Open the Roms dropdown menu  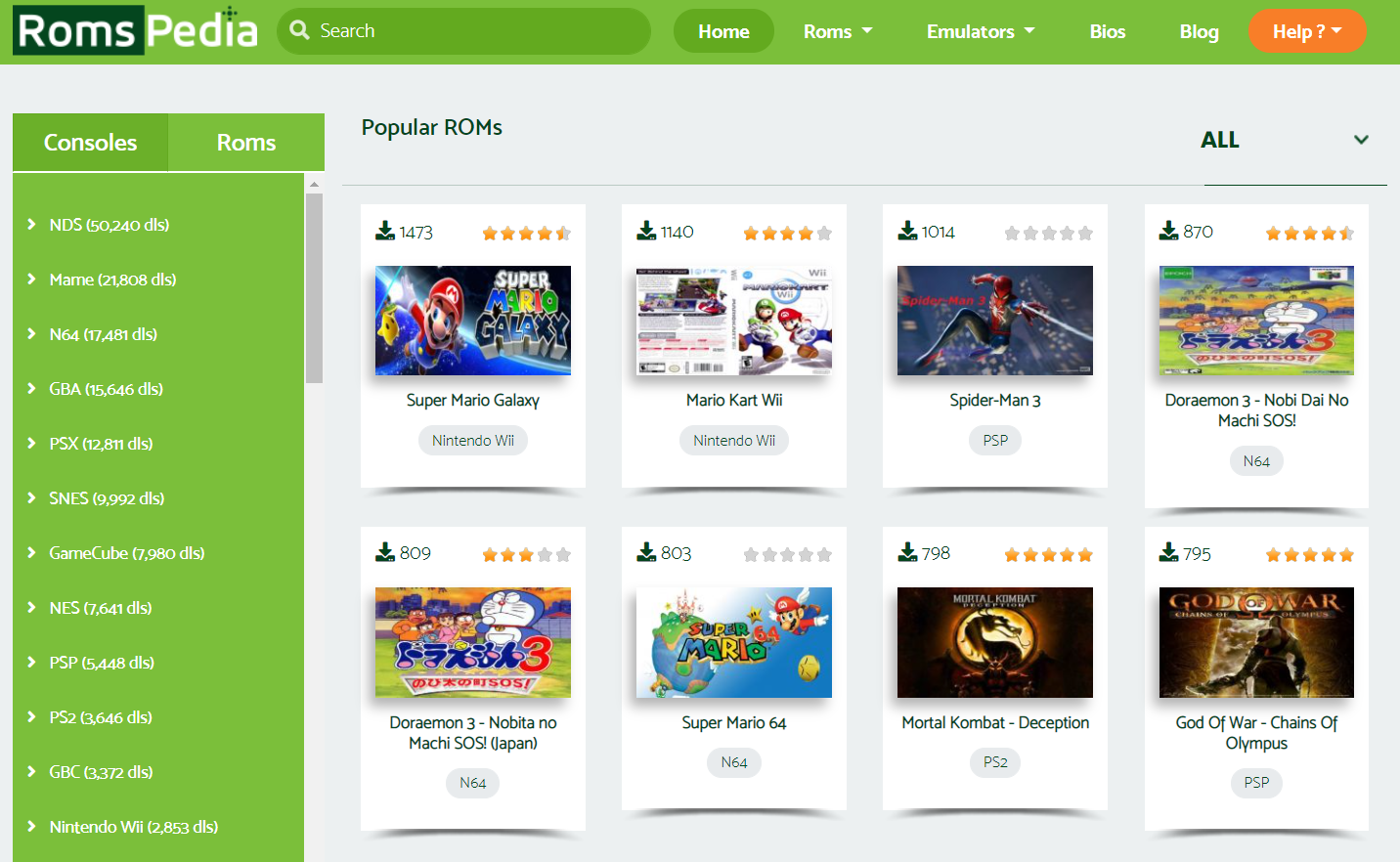pyautogui.click(x=837, y=31)
